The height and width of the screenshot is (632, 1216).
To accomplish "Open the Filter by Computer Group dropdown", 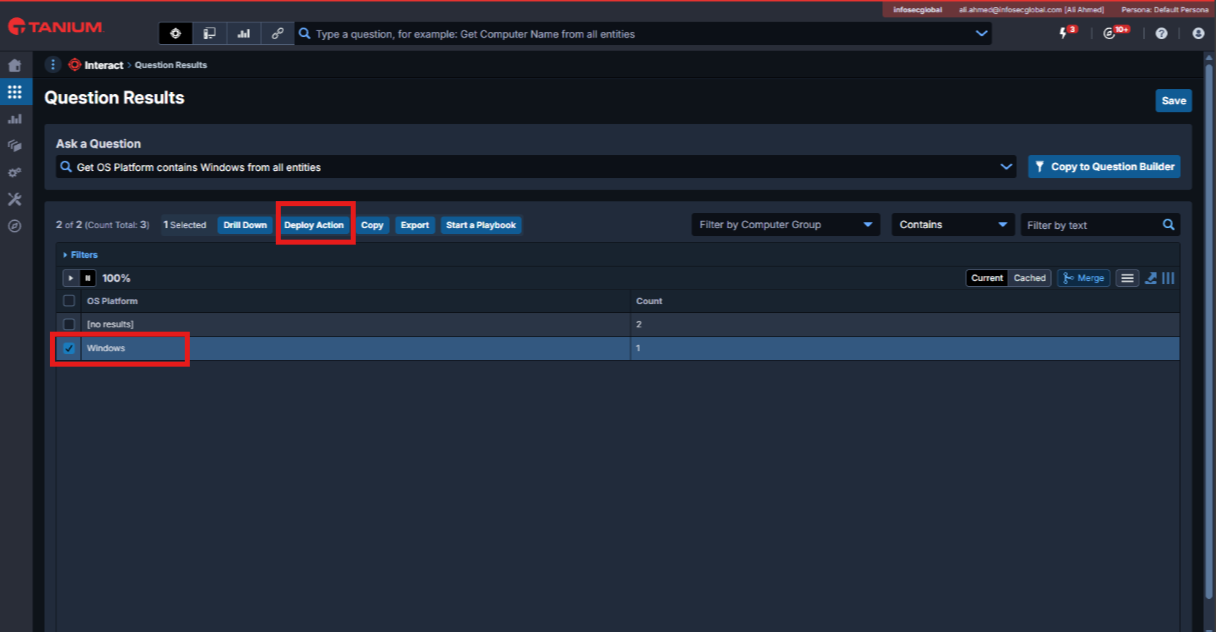I will [x=786, y=225].
